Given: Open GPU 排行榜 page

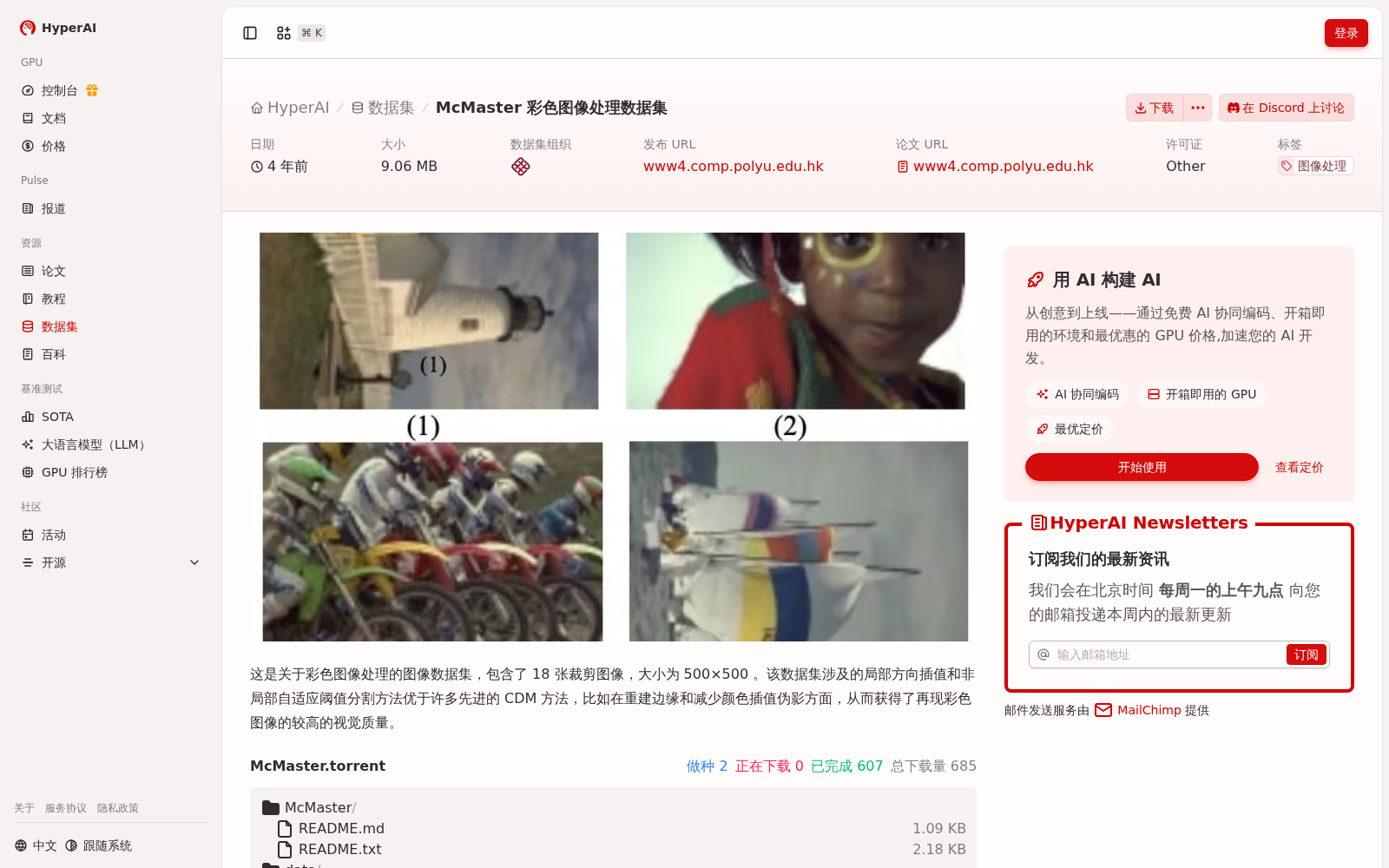Looking at the screenshot, I should click(75, 472).
